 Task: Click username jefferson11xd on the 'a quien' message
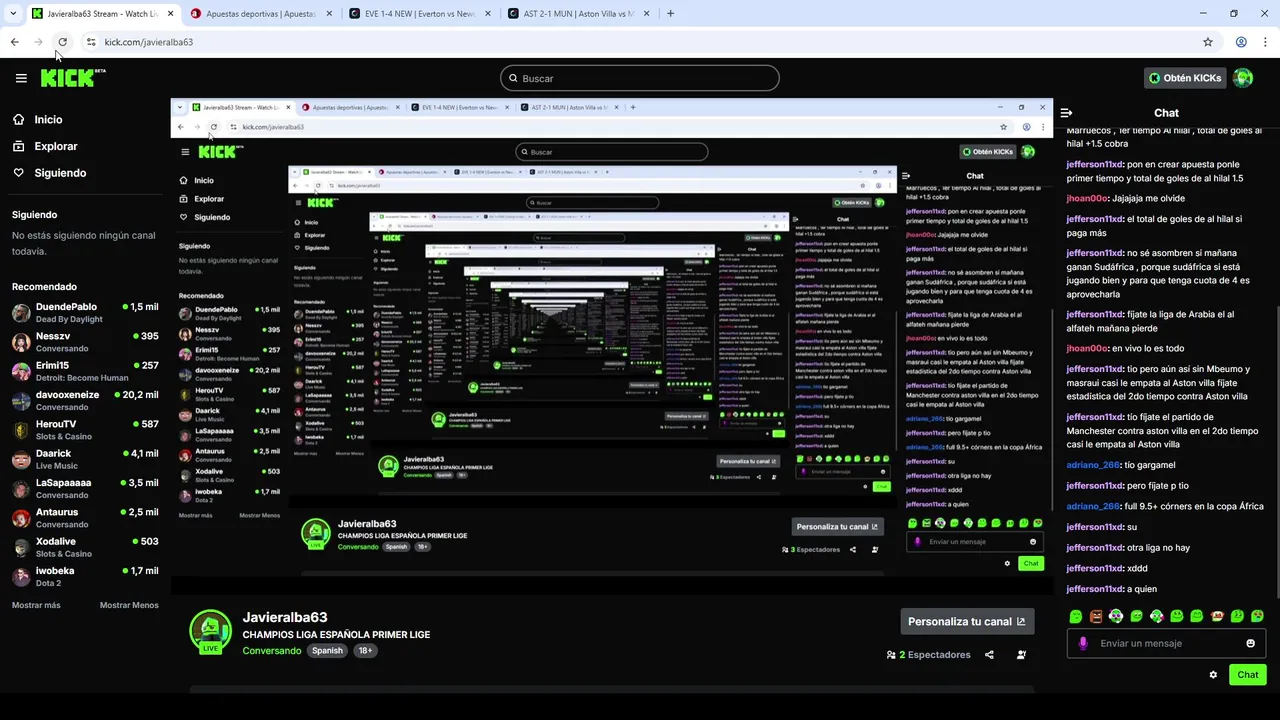click(x=1095, y=589)
